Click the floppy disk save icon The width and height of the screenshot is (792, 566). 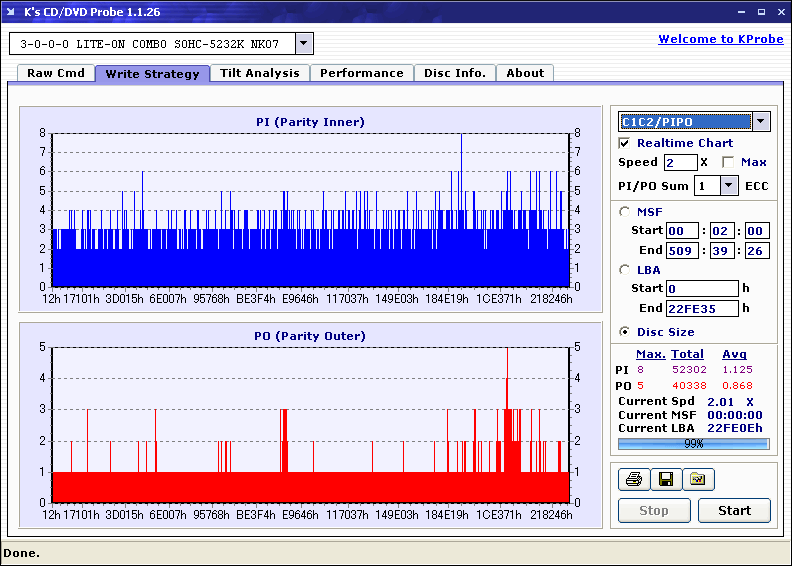click(x=665, y=480)
